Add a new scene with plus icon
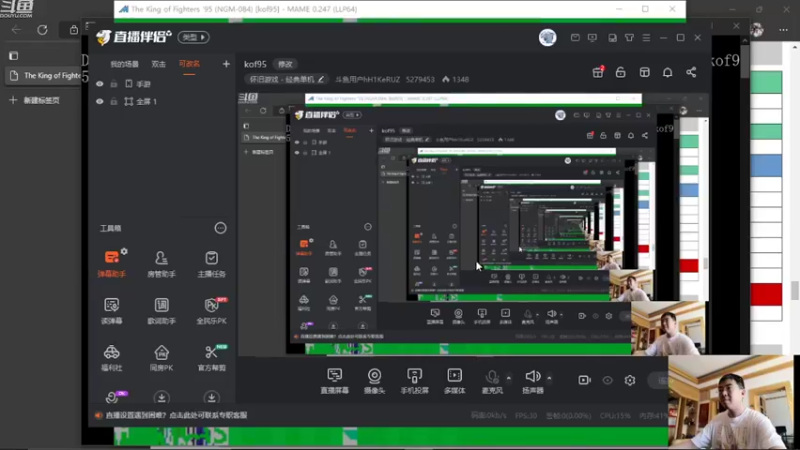Screen dimensions: 800x450 [226, 64]
